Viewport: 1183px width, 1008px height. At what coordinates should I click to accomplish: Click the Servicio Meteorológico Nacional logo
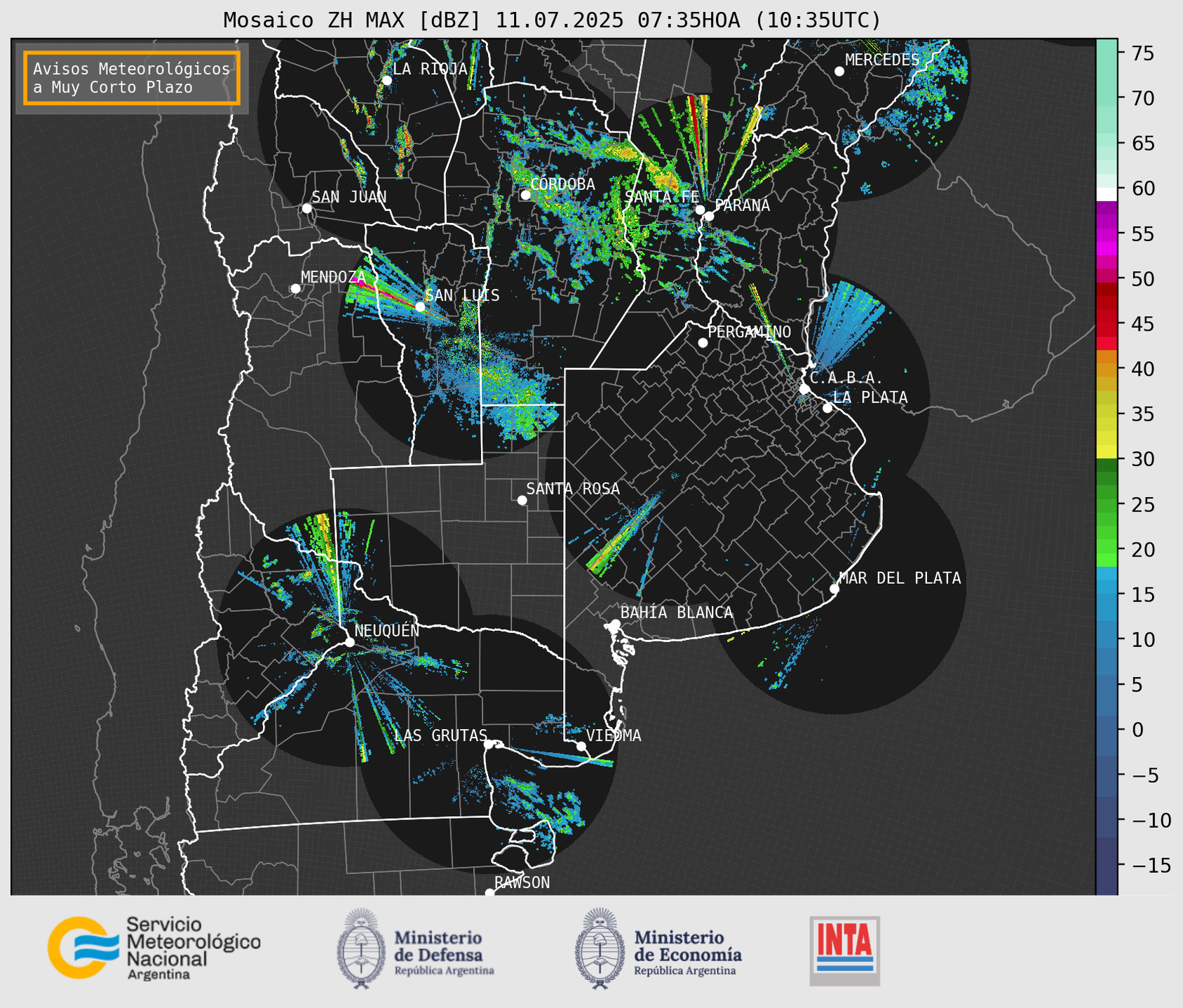pos(154,948)
